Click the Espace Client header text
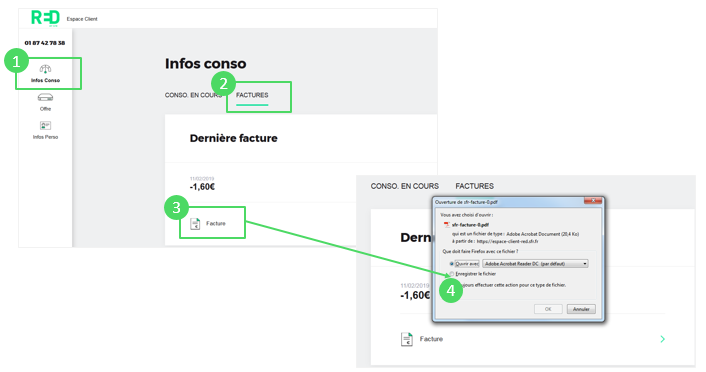Screen dimensions: 706x372 (82, 19)
